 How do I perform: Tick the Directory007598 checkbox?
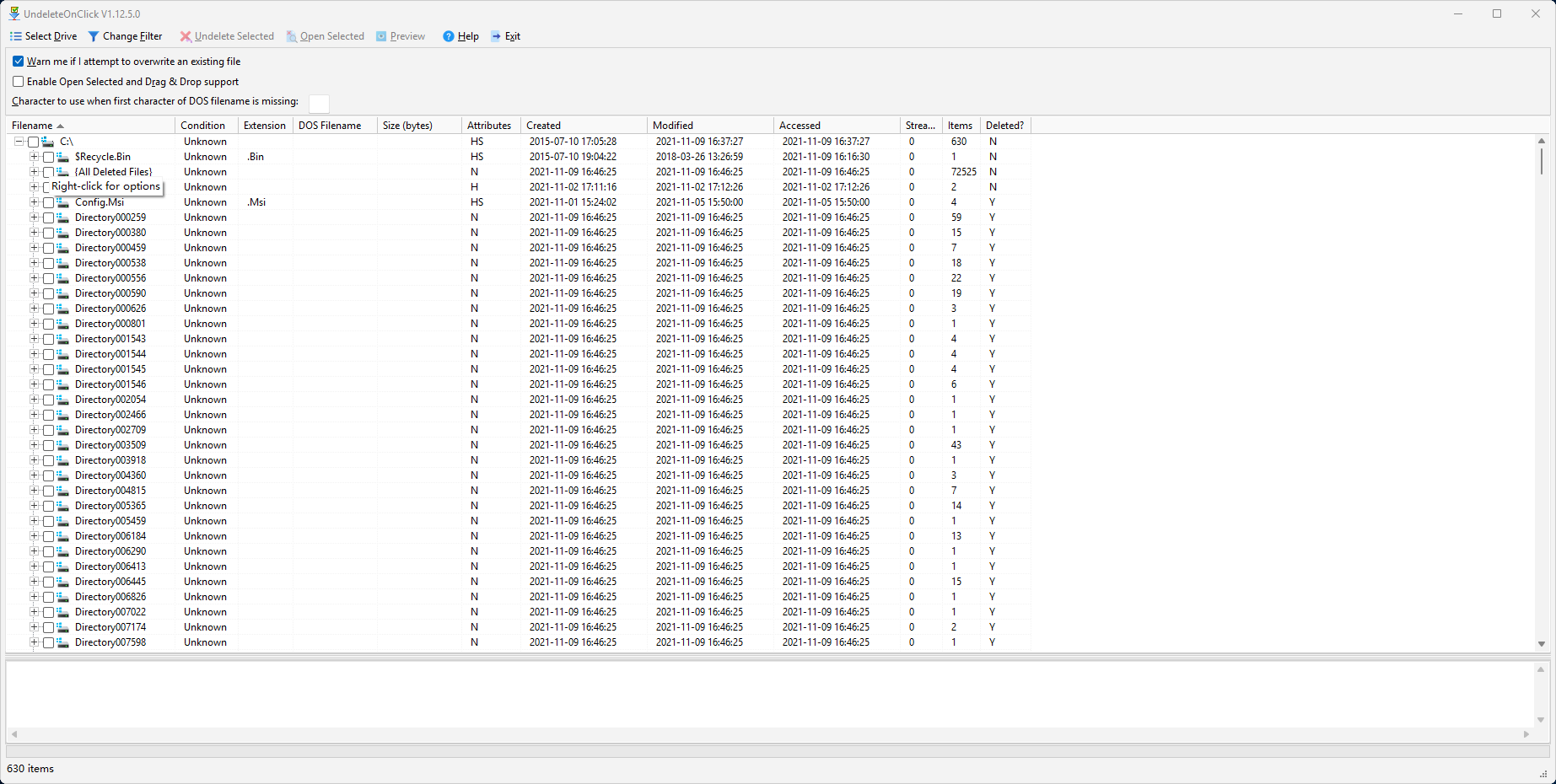pyautogui.click(x=48, y=642)
